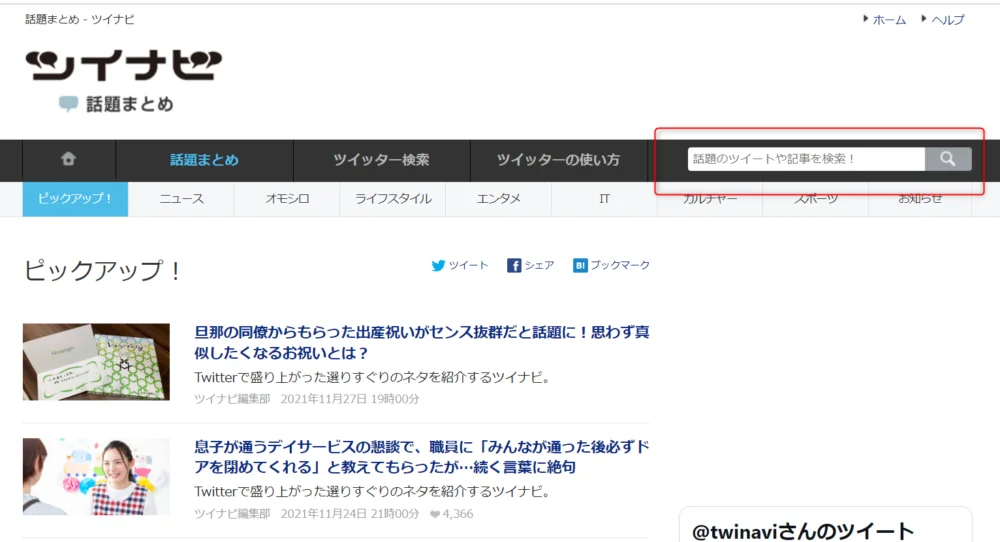Select the IT category tab
The height and width of the screenshot is (542, 1000).
(x=605, y=199)
